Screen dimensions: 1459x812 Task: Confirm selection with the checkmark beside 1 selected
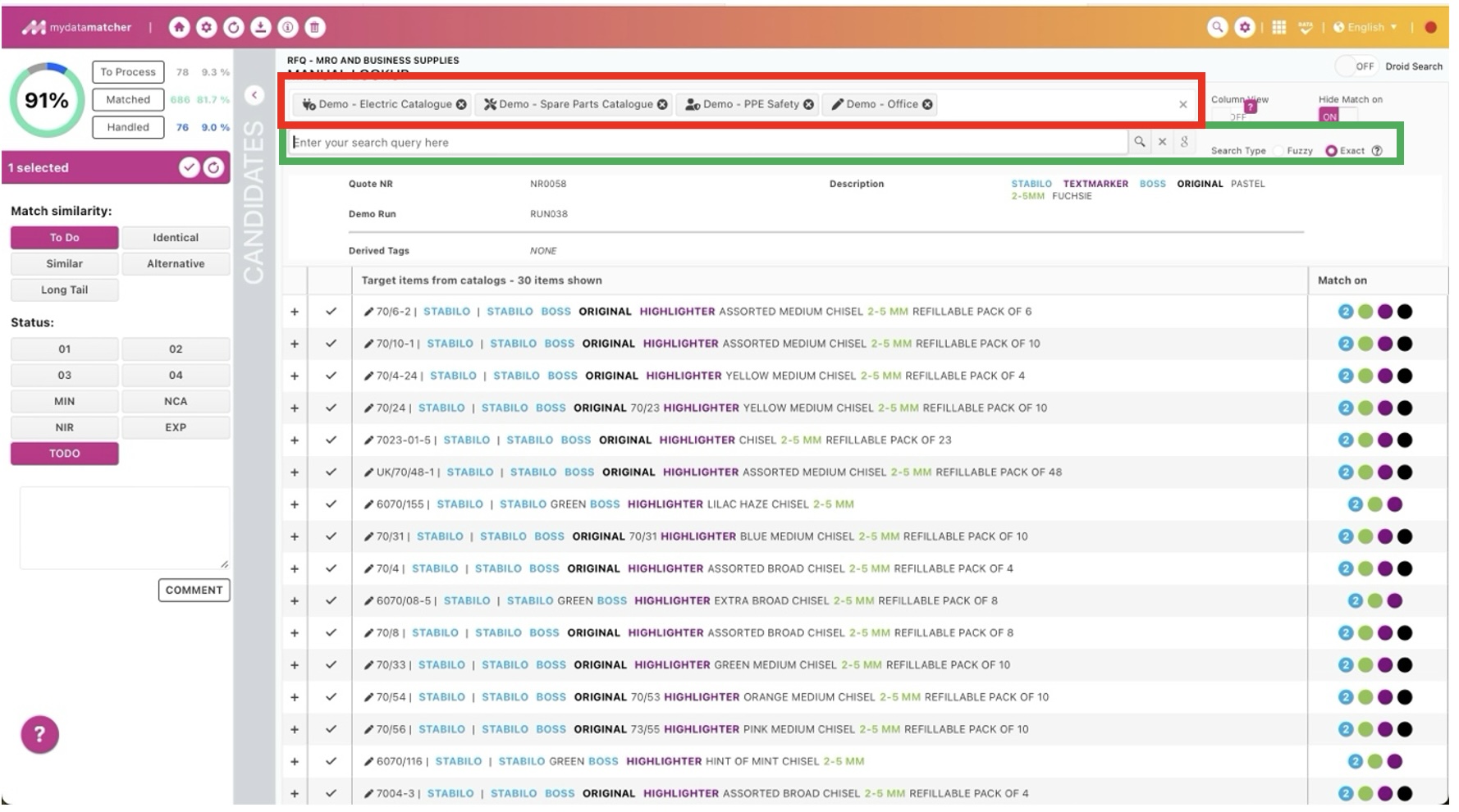(x=190, y=167)
